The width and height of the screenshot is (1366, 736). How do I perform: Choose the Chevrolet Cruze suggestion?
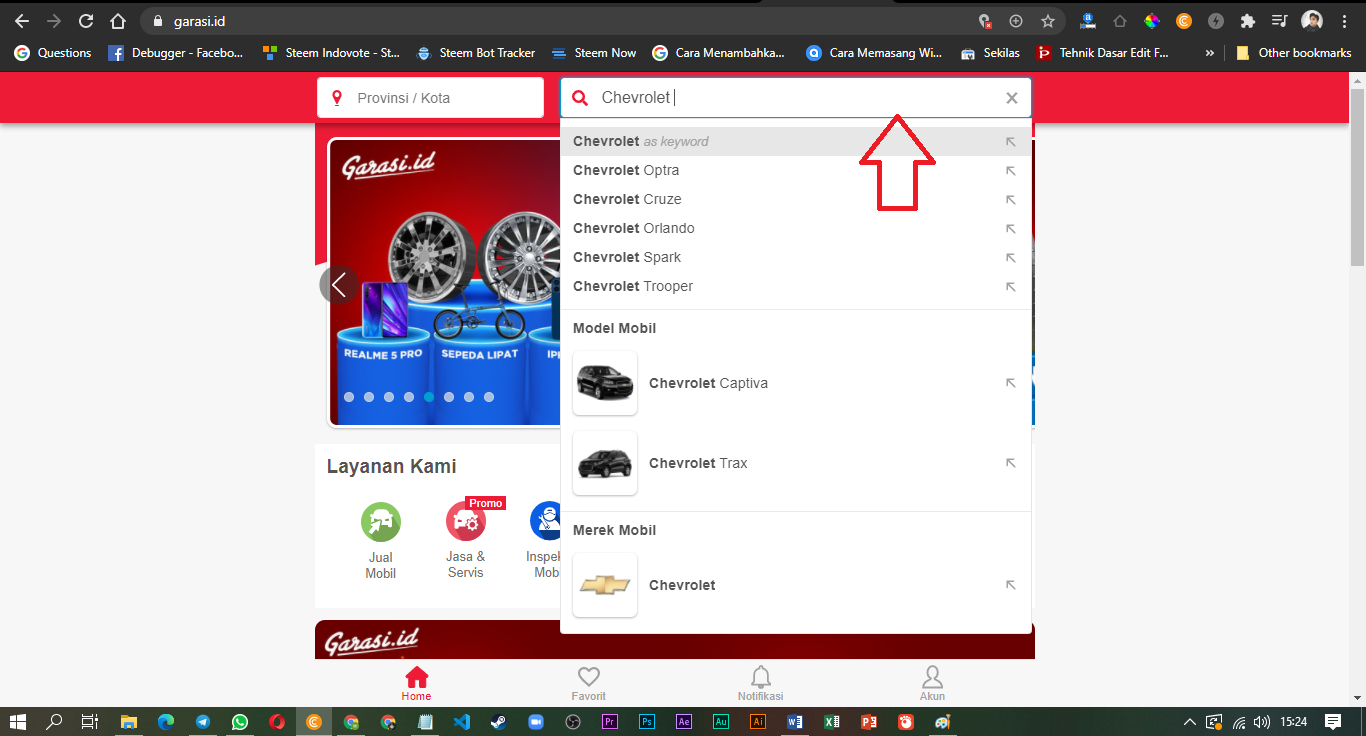[795, 199]
